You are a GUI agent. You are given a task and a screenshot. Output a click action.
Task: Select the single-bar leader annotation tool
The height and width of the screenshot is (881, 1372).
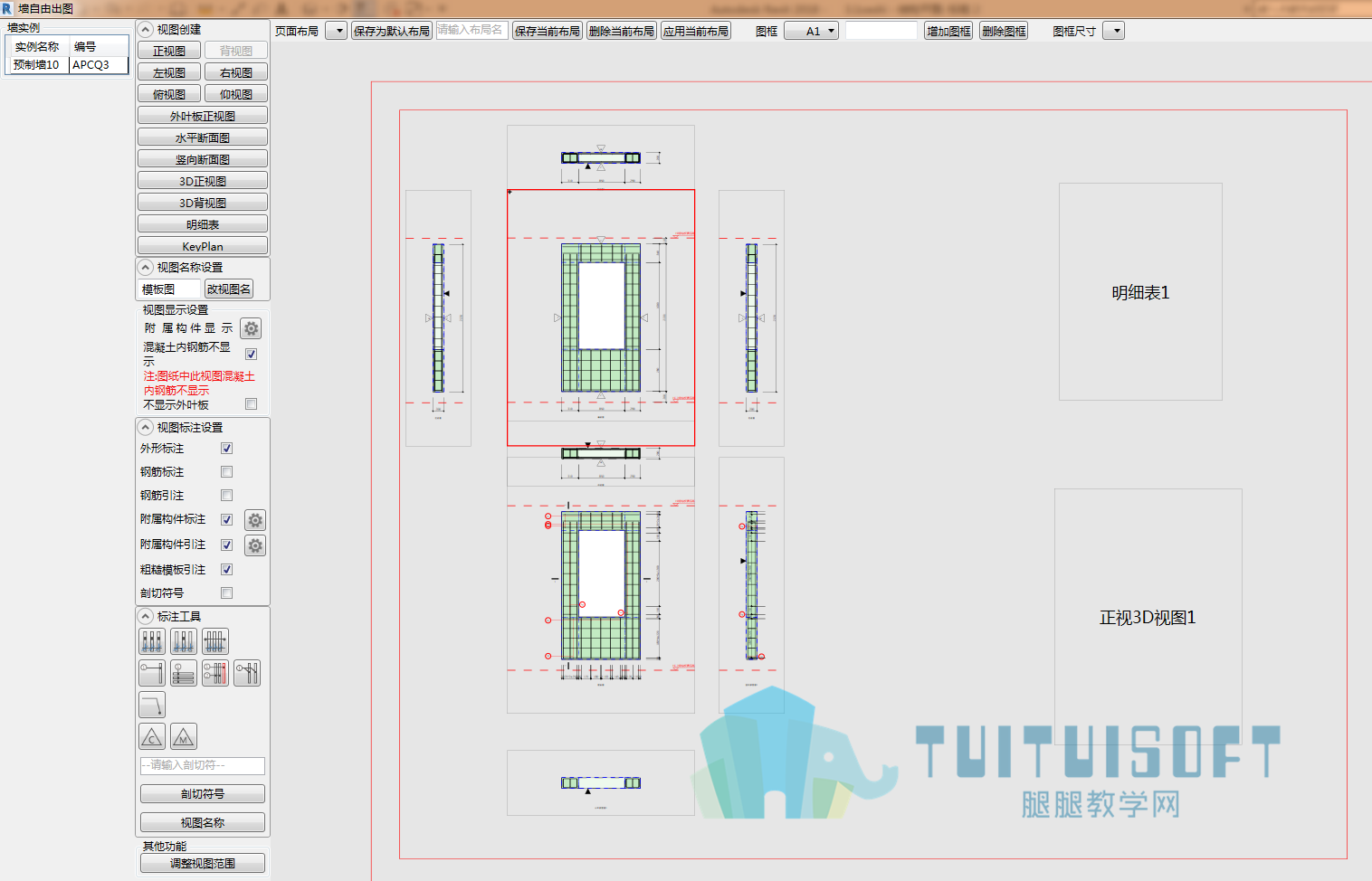point(152,673)
